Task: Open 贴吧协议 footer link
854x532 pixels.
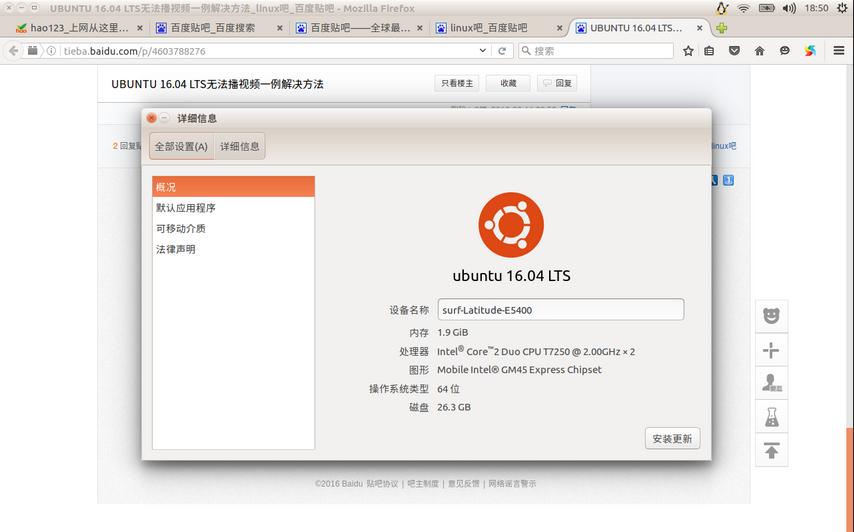Action: point(382,484)
